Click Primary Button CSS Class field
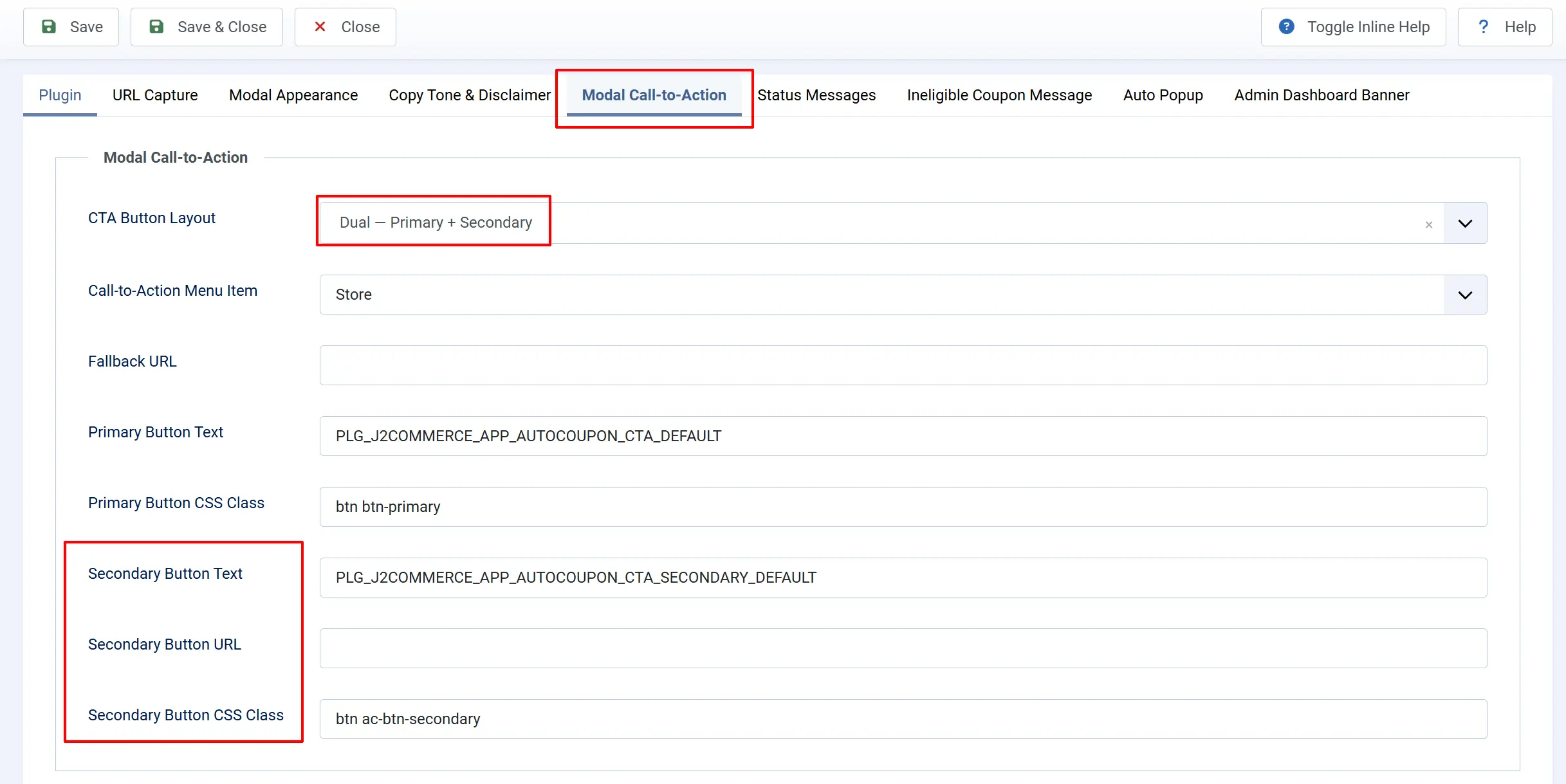Viewport: 1566px width, 784px height. click(x=903, y=507)
